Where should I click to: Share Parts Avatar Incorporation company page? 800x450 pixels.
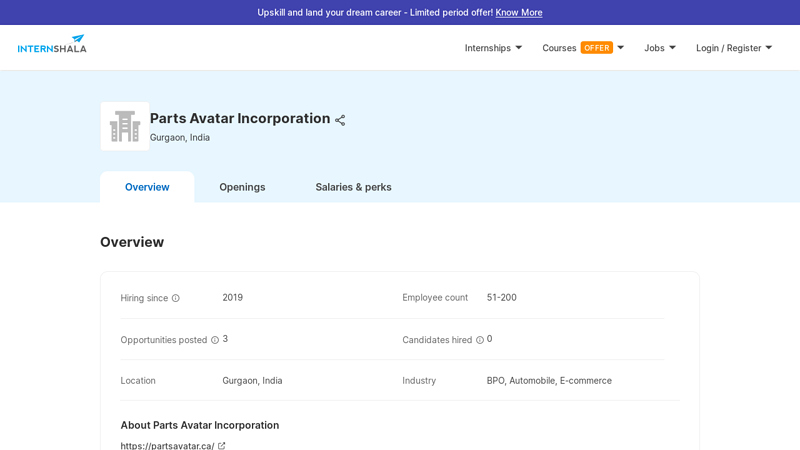point(340,120)
